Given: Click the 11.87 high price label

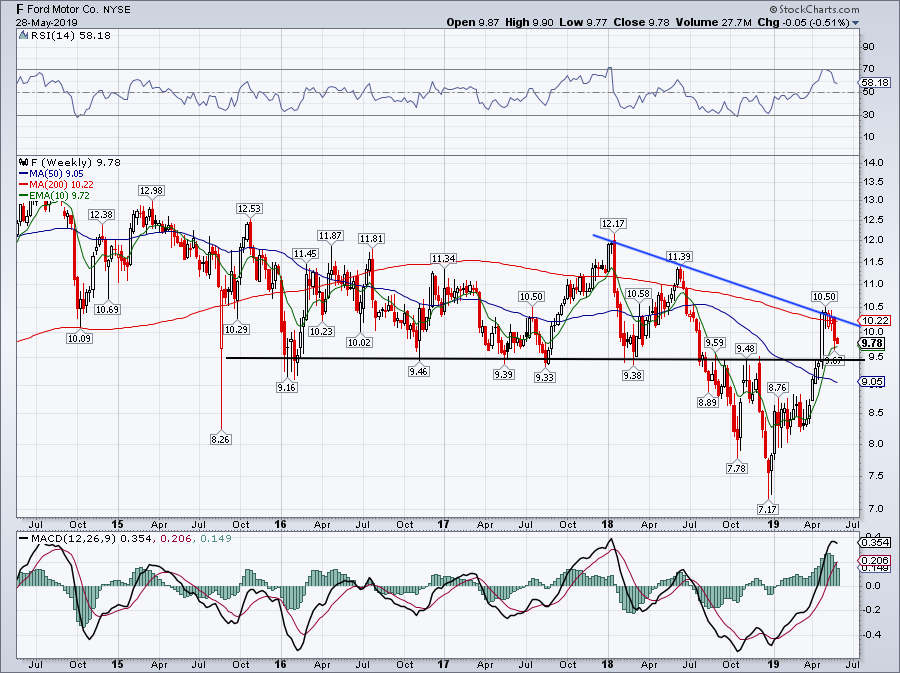Looking at the screenshot, I should [x=331, y=236].
